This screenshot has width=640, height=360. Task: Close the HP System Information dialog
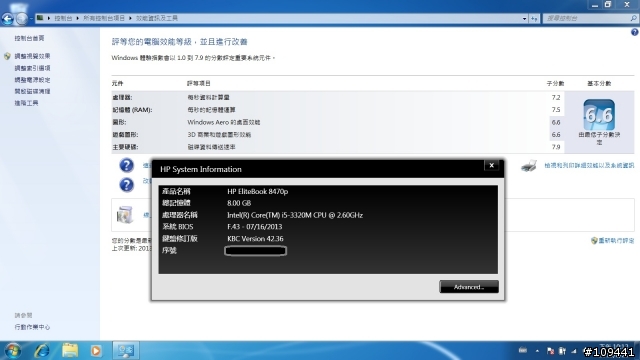click(491, 165)
